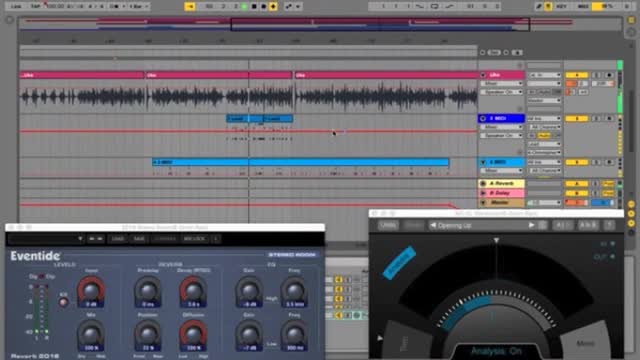Unfold the Uke track with its title arrow
The height and width of the screenshot is (360, 640).
click(483, 75)
